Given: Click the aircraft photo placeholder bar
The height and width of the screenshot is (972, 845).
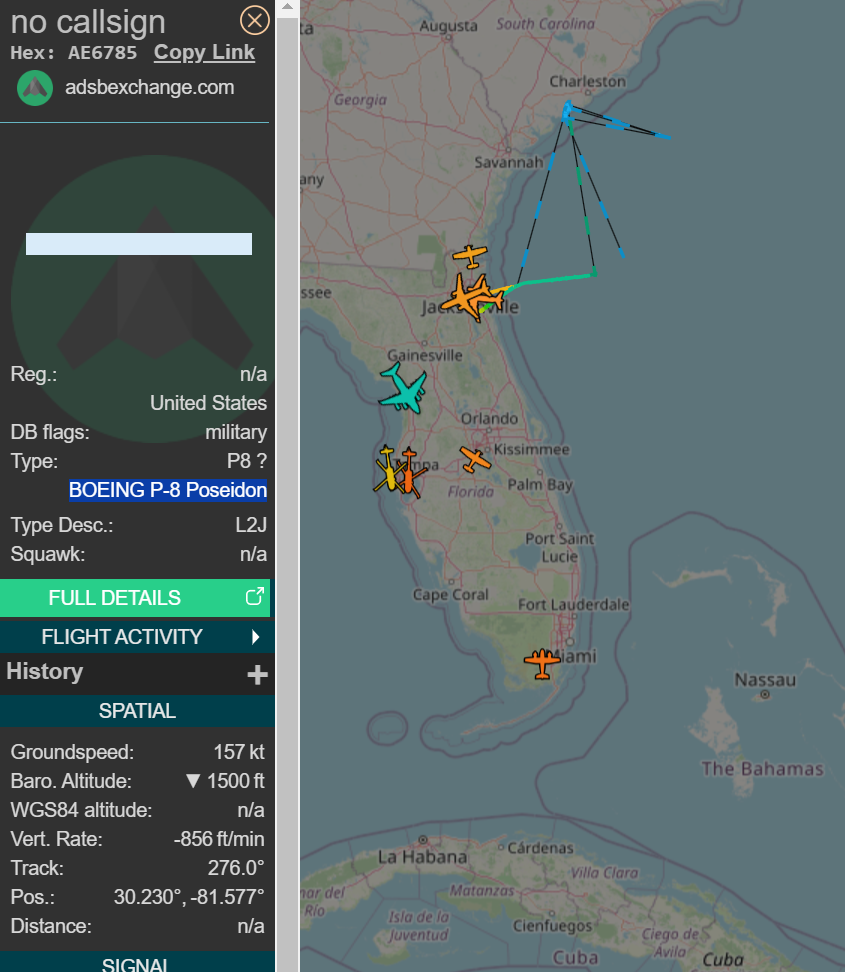Looking at the screenshot, I should (x=139, y=244).
